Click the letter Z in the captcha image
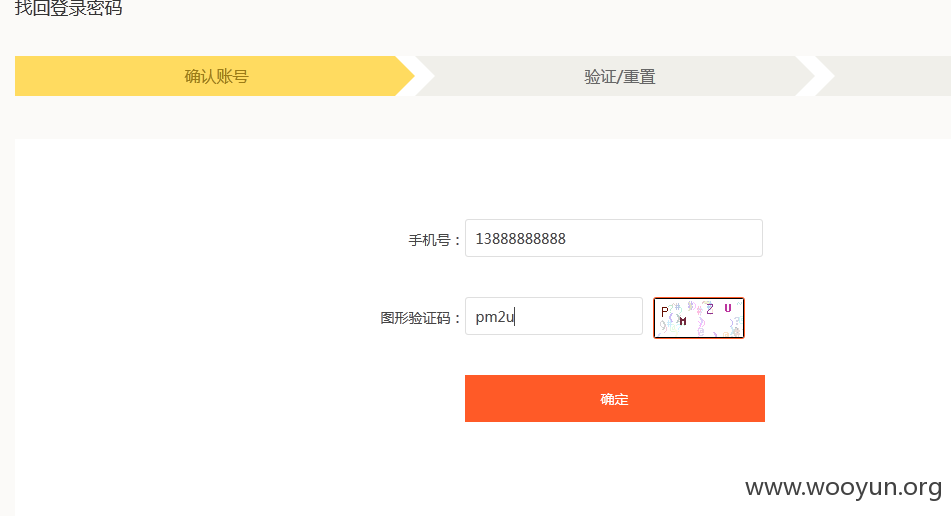951x516 pixels. pos(710,309)
